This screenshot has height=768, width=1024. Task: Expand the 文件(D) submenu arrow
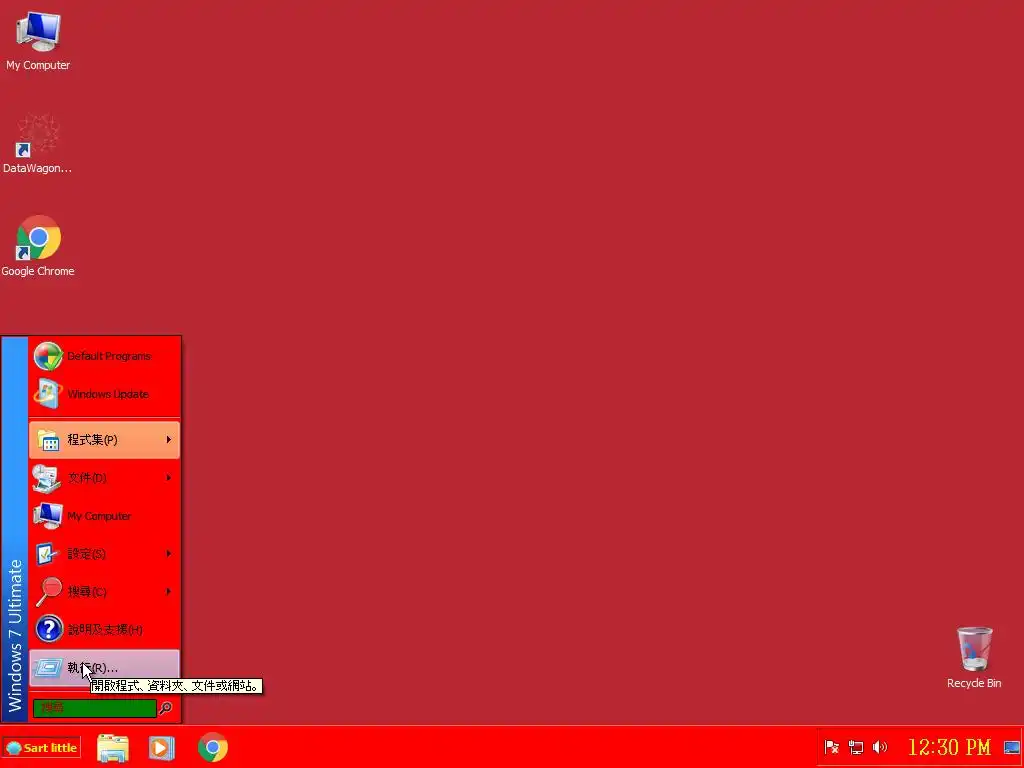168,477
